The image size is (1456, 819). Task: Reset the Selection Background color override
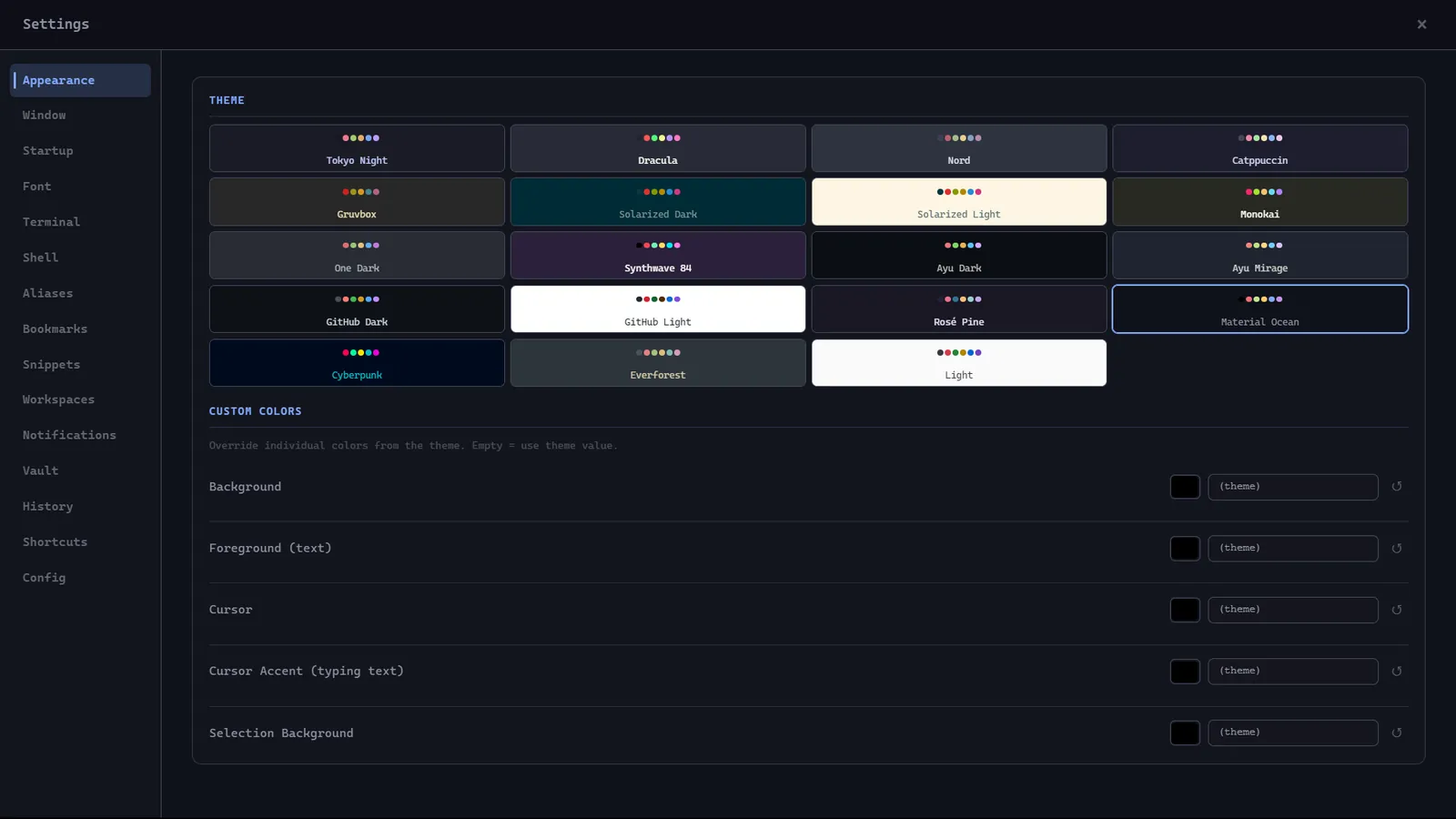point(1396,733)
